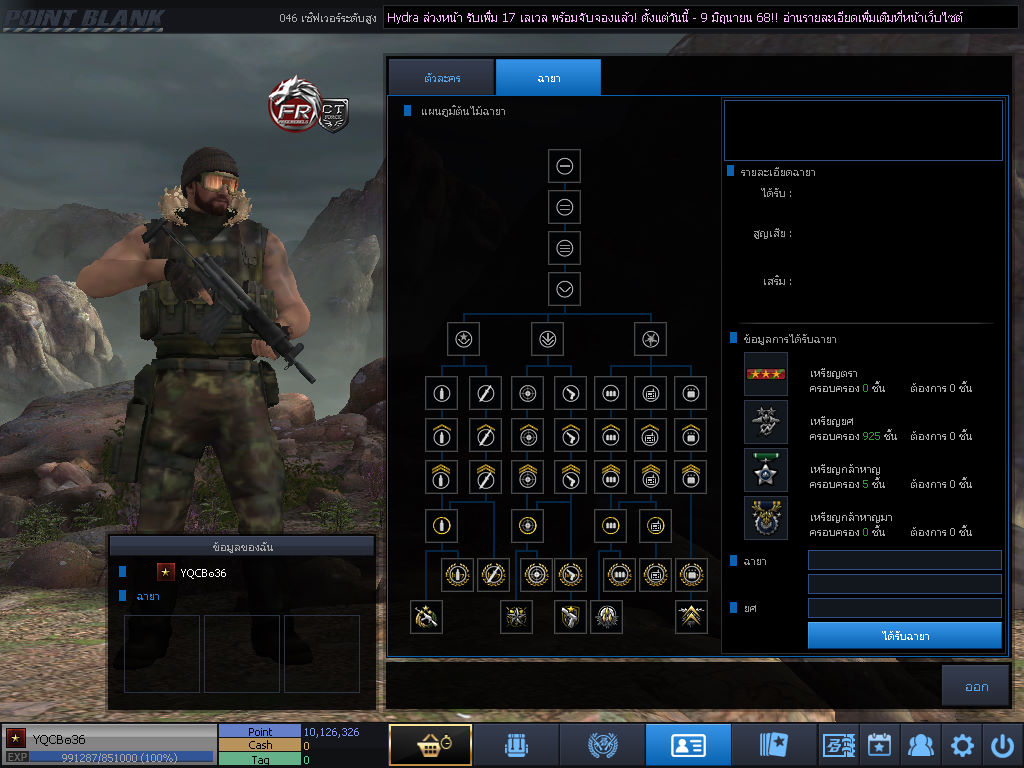The width and height of the screenshot is (1024, 768).
Task: Select the laurel-wreathed knife title icon
Action: (x=493, y=575)
